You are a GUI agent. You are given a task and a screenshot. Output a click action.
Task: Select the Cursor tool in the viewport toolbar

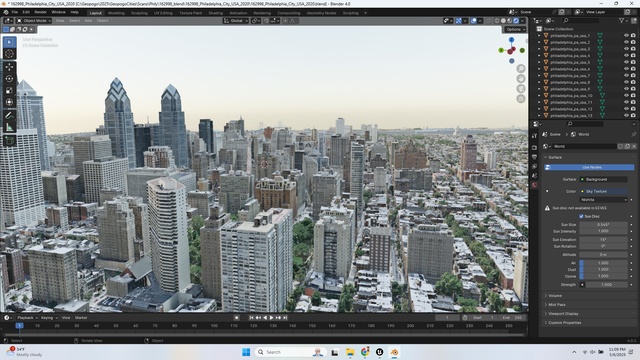[9, 54]
